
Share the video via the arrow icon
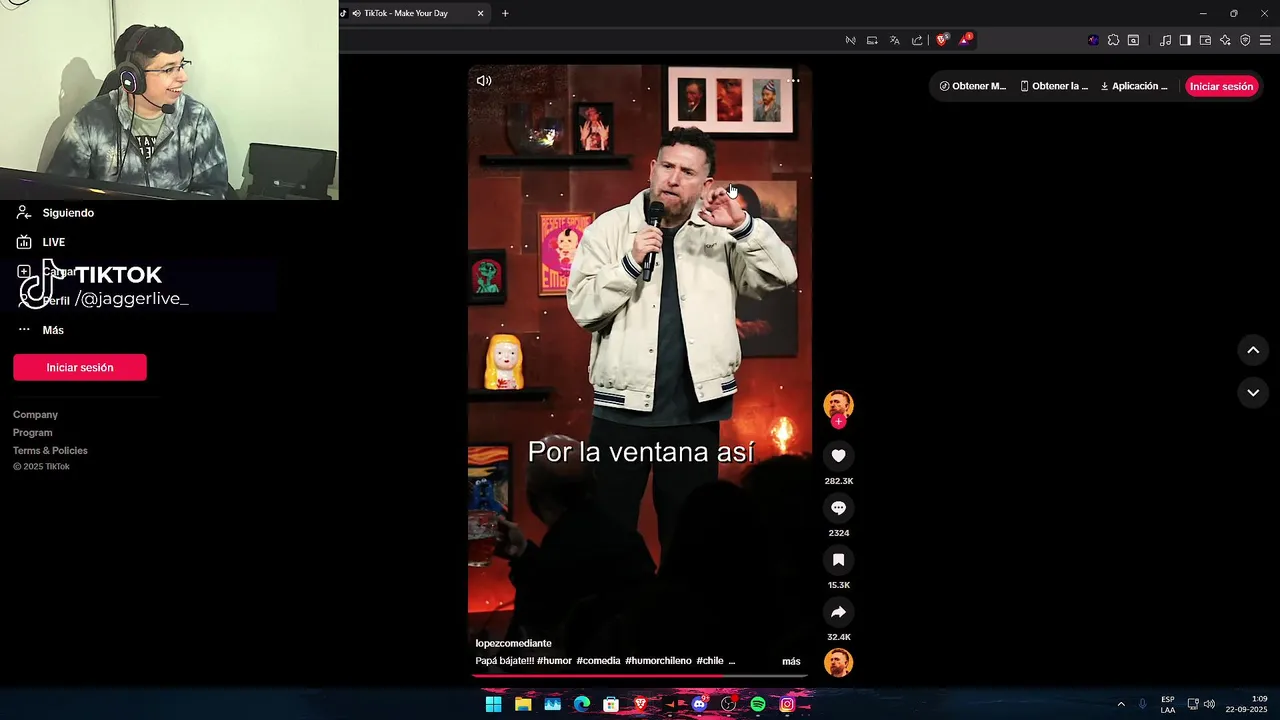(x=838, y=612)
